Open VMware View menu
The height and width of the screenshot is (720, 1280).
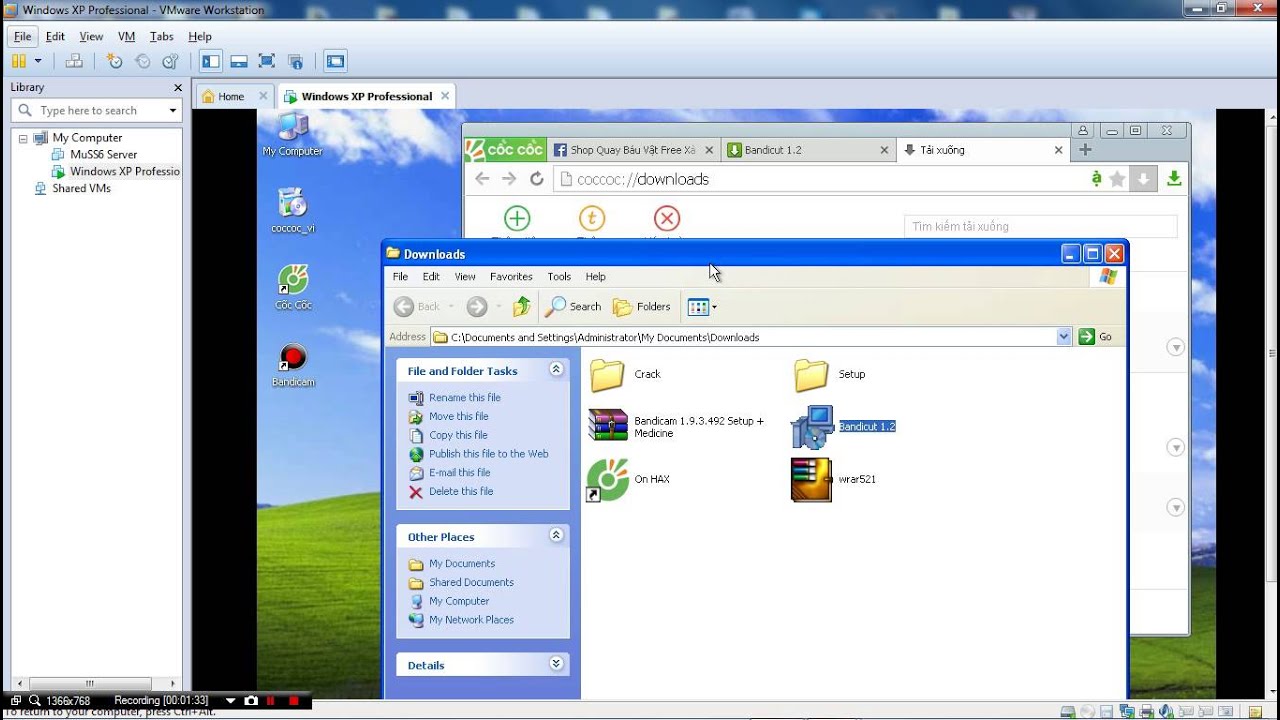(x=91, y=36)
